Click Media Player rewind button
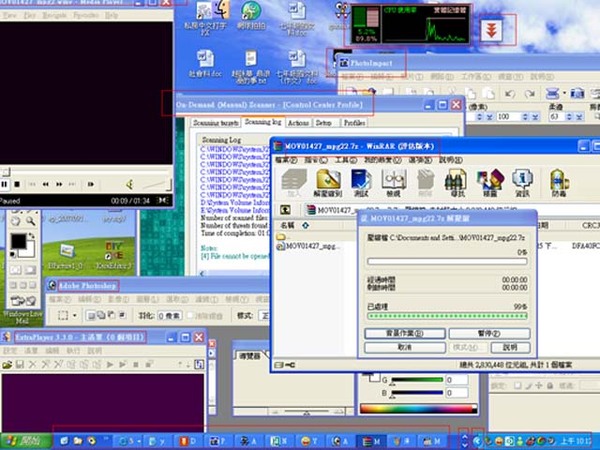600x450 pixels. tap(46, 184)
